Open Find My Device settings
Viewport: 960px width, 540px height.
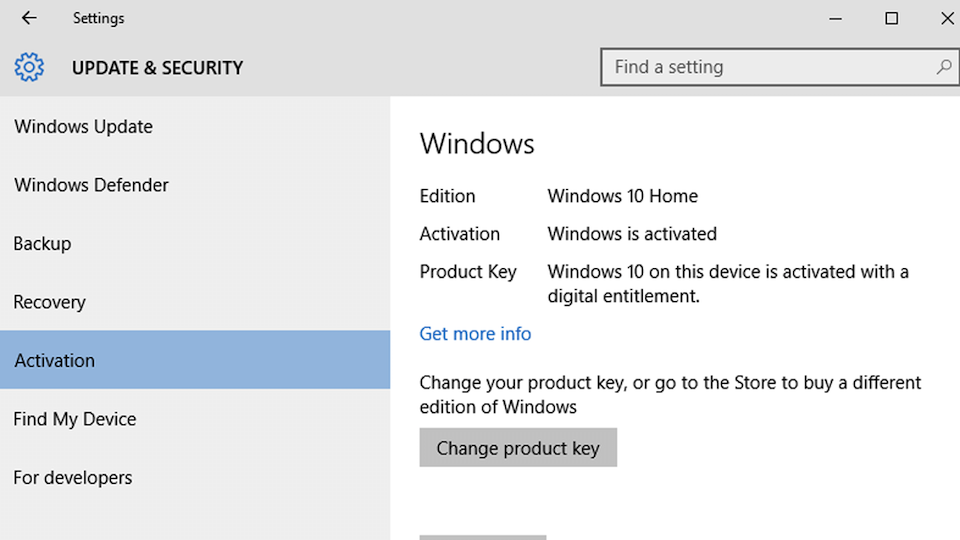[x=195, y=419]
